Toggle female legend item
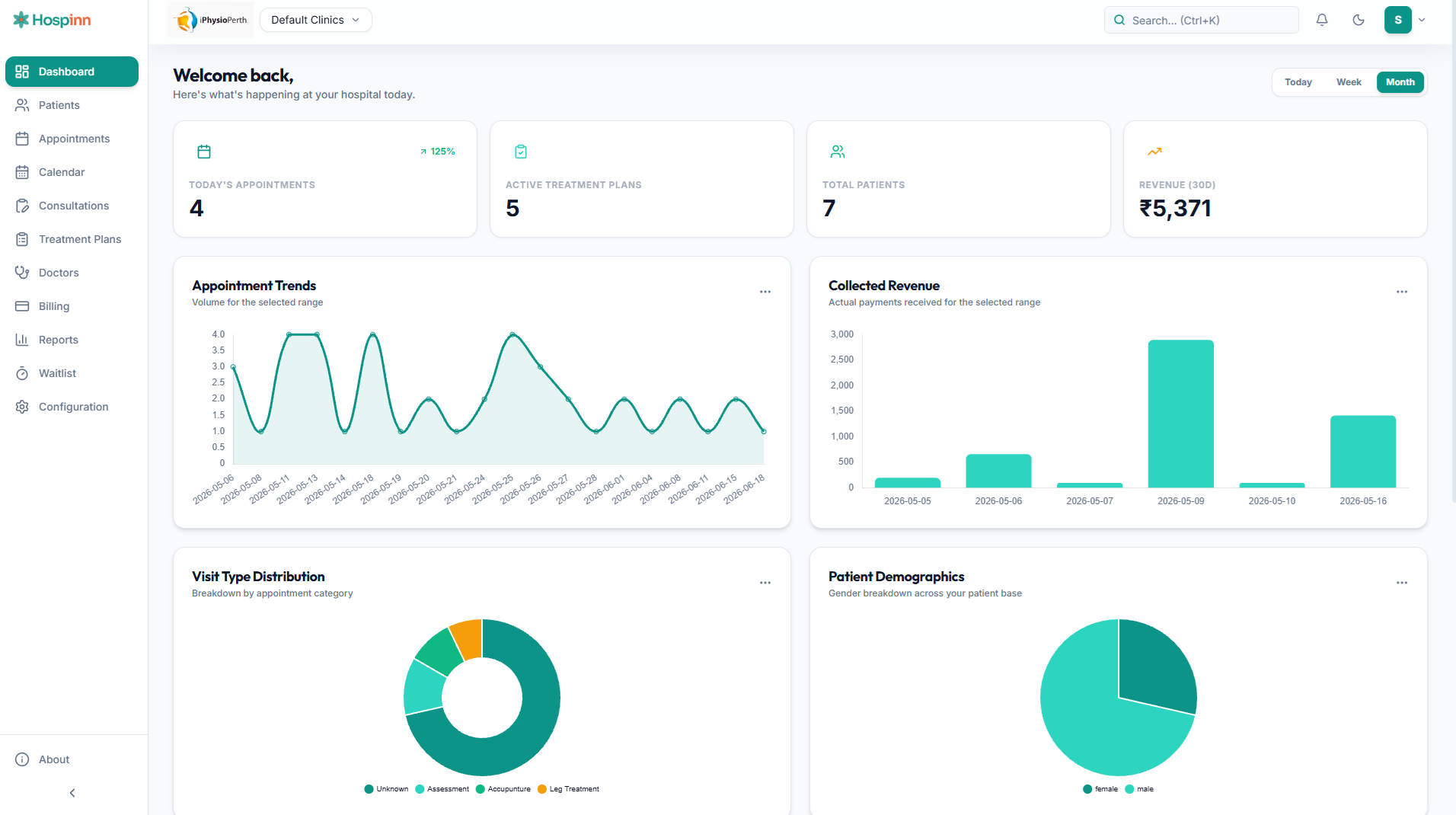This screenshot has width=1456, height=815. (1100, 789)
